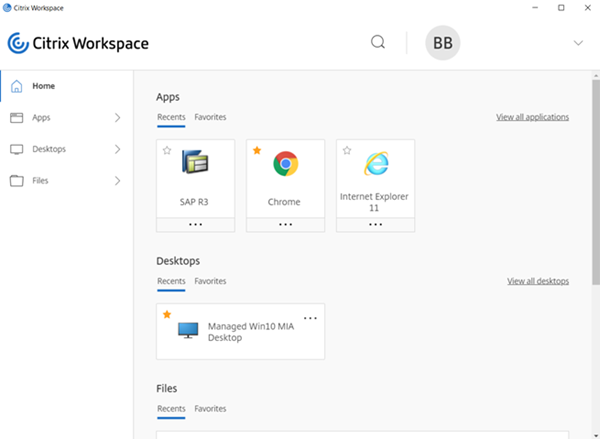Launch the SAP R3 app icon
Screen dimensions: 600x439
tap(195, 164)
